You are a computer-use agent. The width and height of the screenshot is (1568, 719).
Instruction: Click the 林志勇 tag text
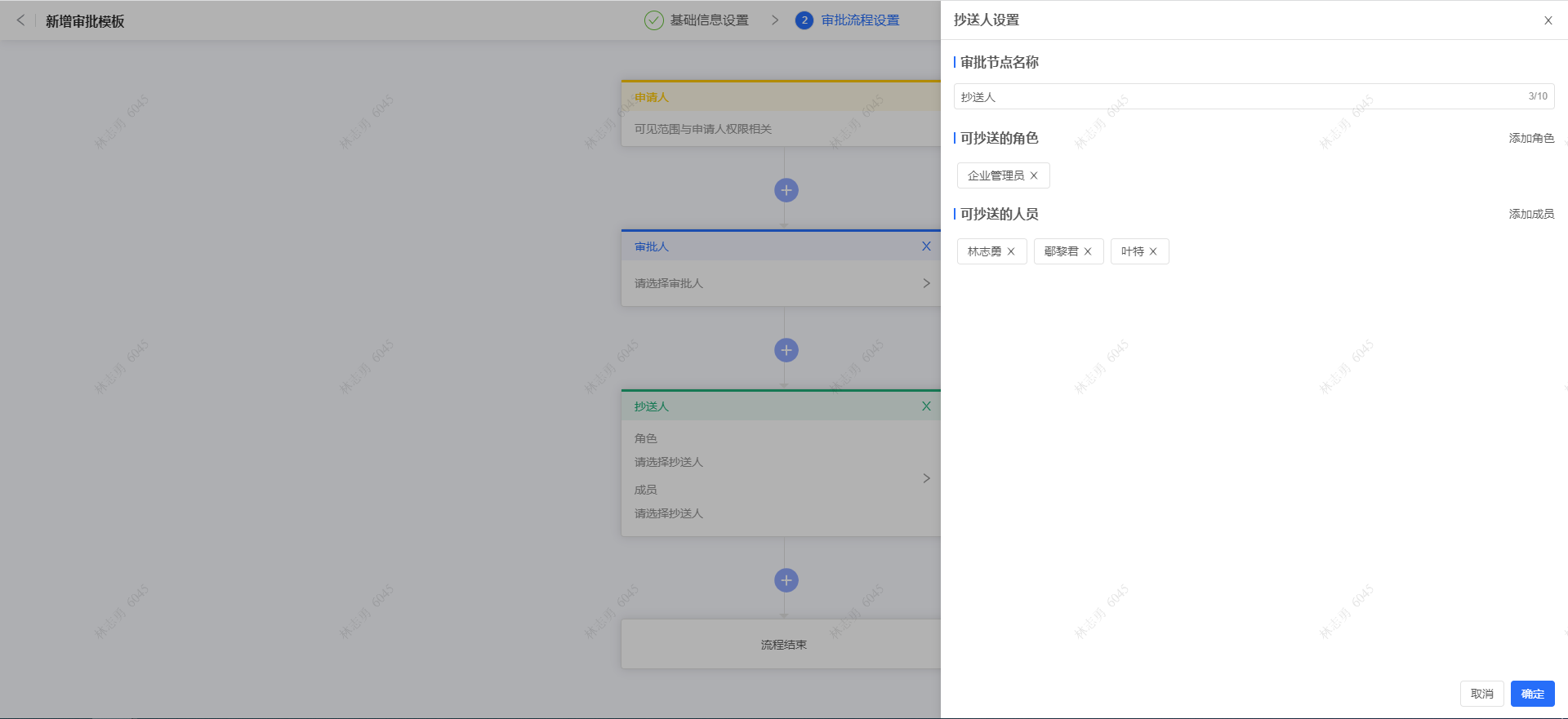tap(984, 251)
